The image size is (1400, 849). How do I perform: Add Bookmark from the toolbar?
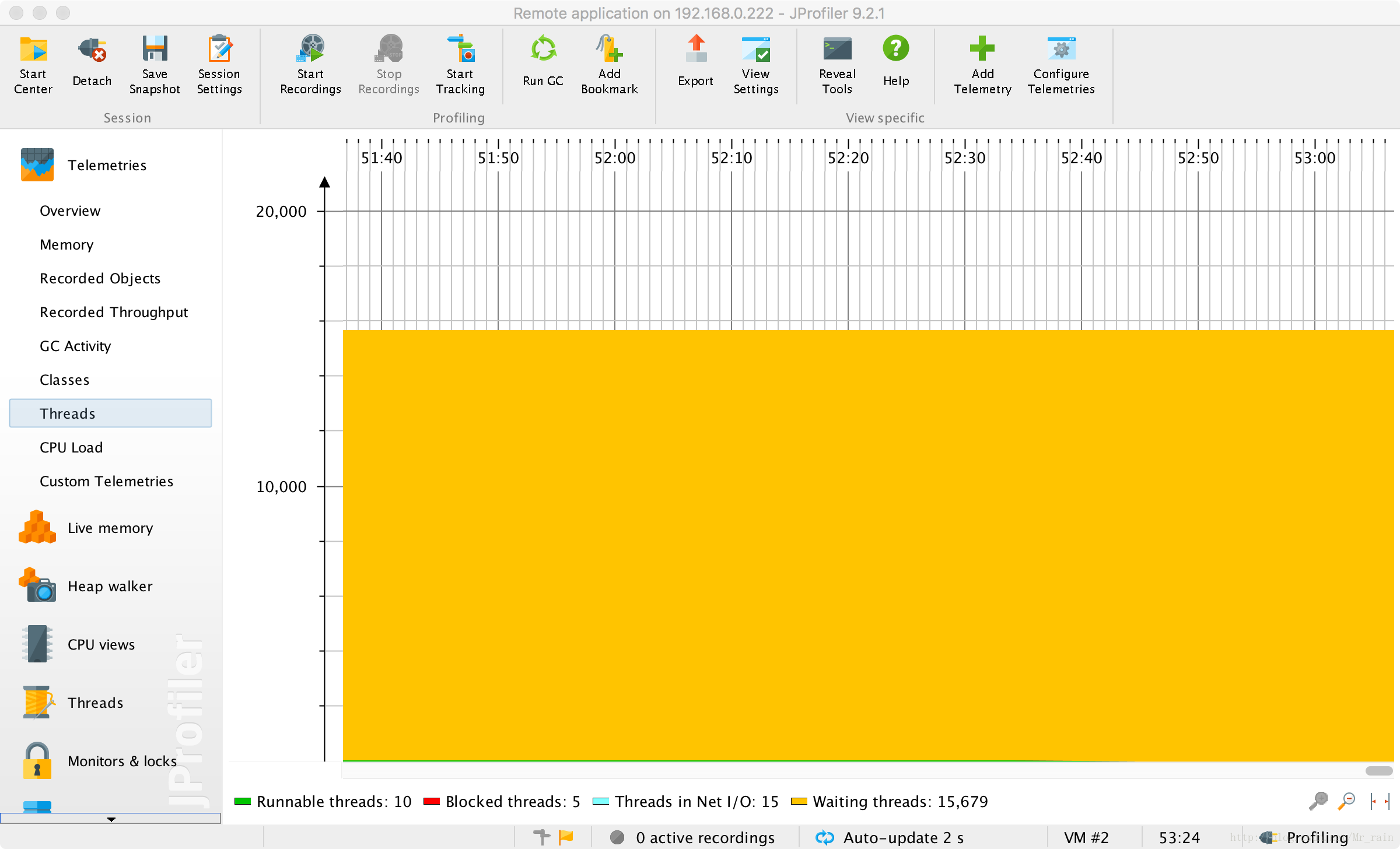coord(610,64)
